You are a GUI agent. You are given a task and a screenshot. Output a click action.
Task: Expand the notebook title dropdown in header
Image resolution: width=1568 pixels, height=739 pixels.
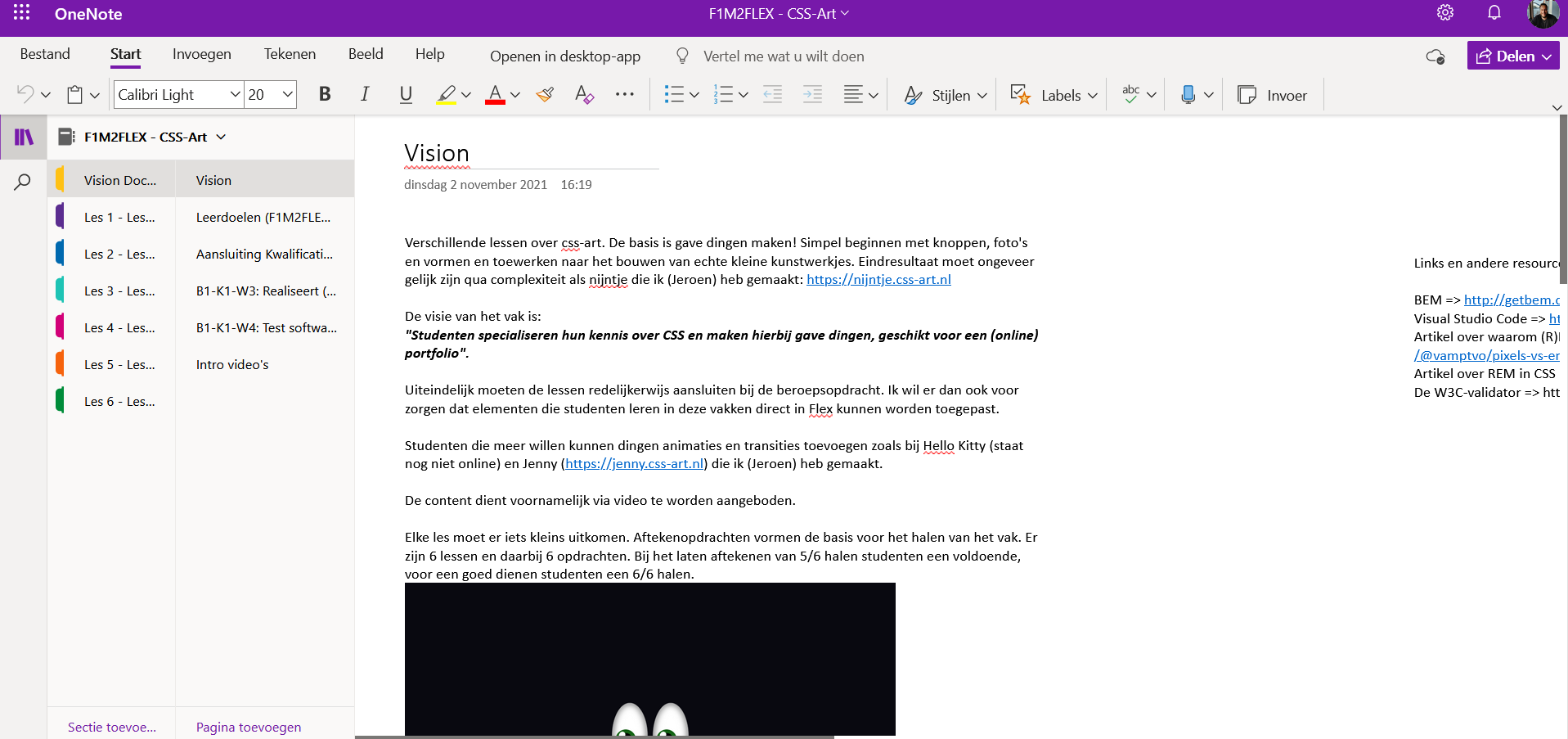(x=845, y=13)
